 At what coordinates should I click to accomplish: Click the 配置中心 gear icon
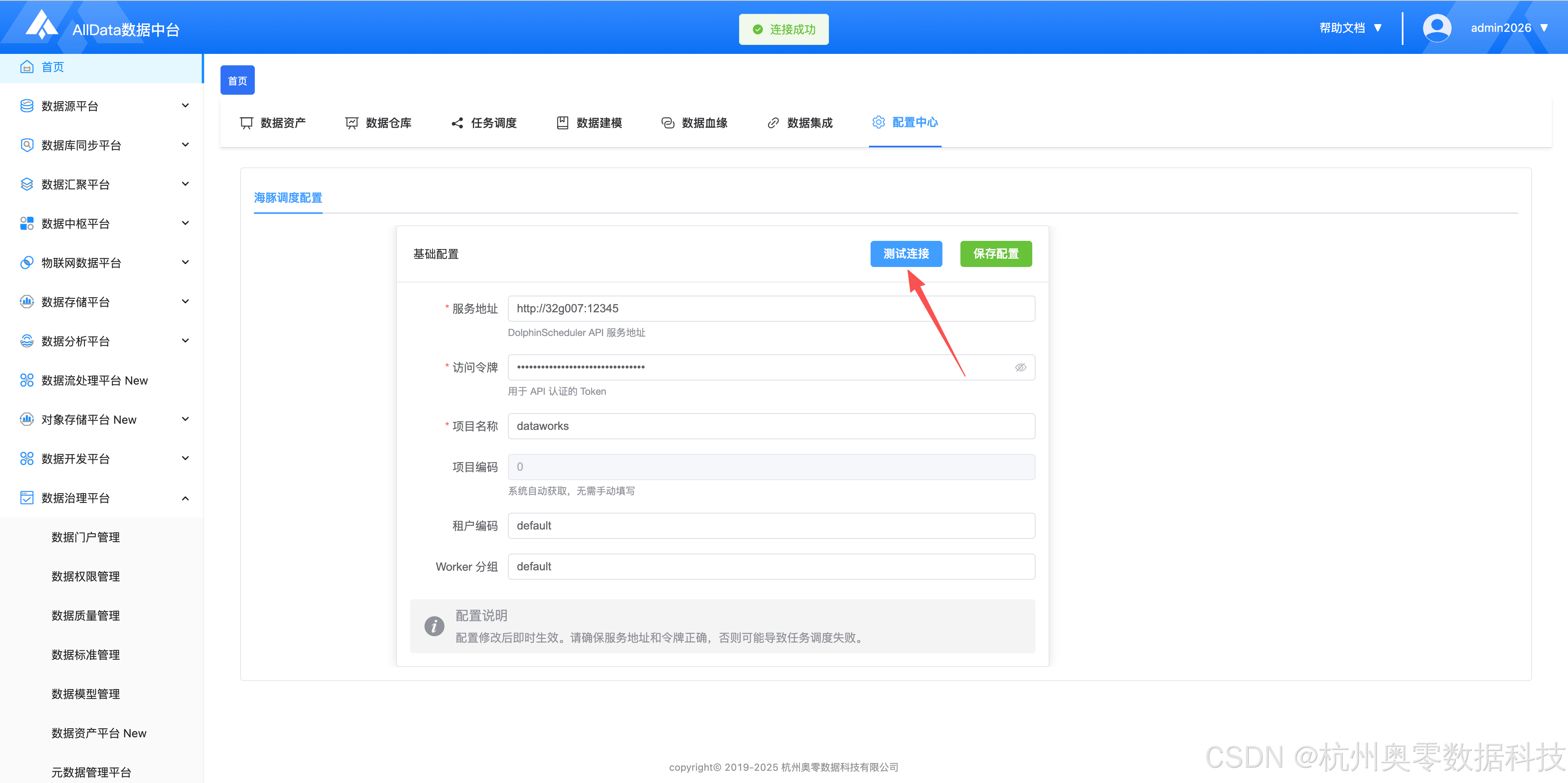click(x=878, y=122)
